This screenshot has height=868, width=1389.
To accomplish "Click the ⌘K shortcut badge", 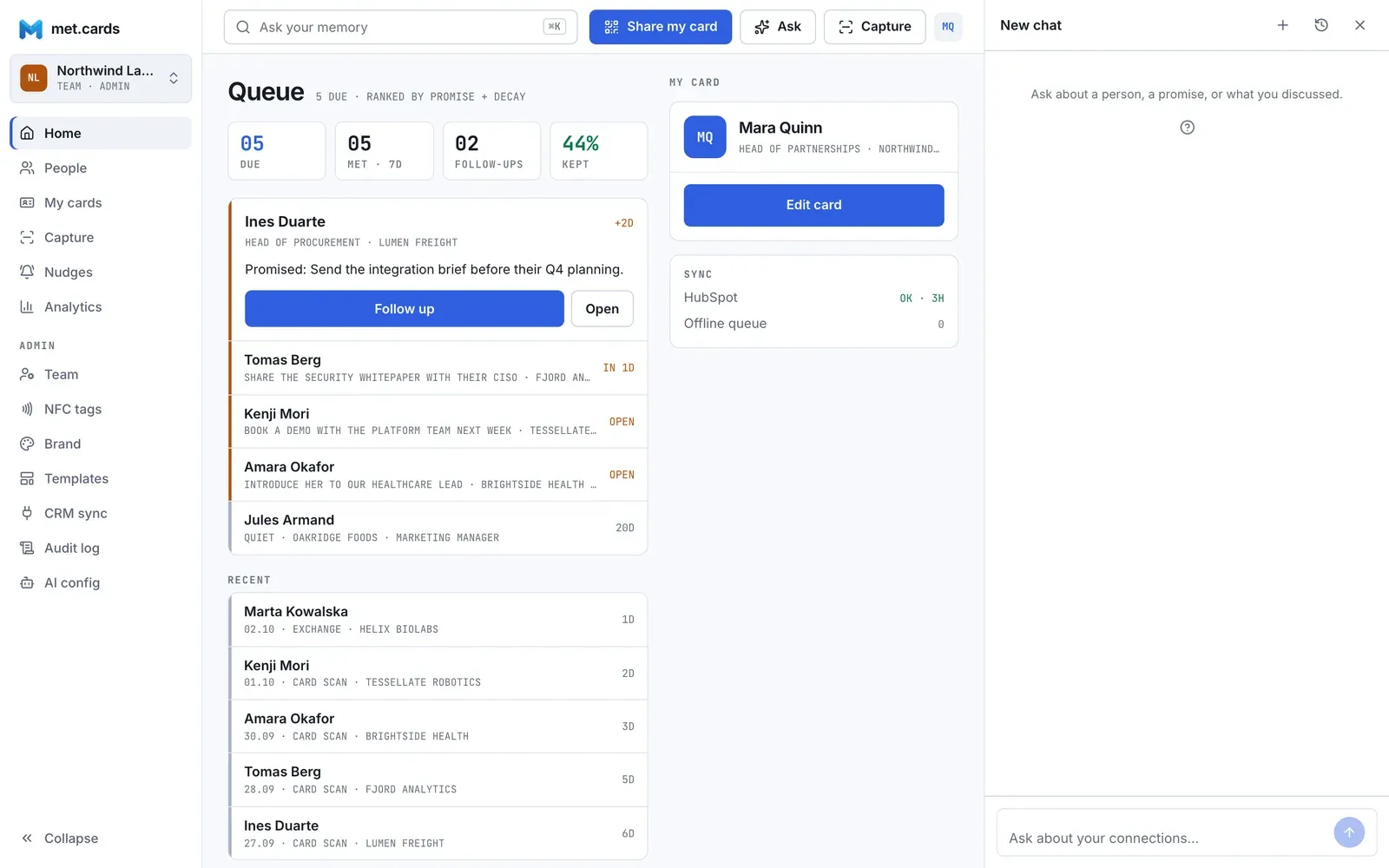I will (x=554, y=27).
